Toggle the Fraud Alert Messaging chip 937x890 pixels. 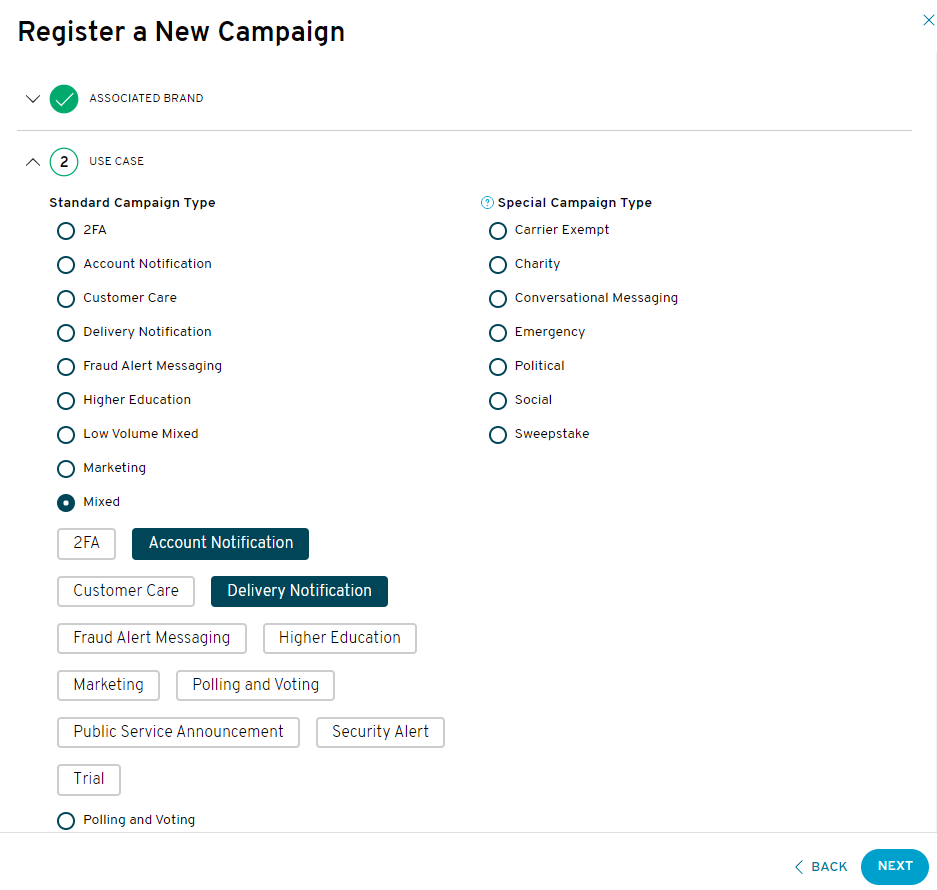point(152,638)
